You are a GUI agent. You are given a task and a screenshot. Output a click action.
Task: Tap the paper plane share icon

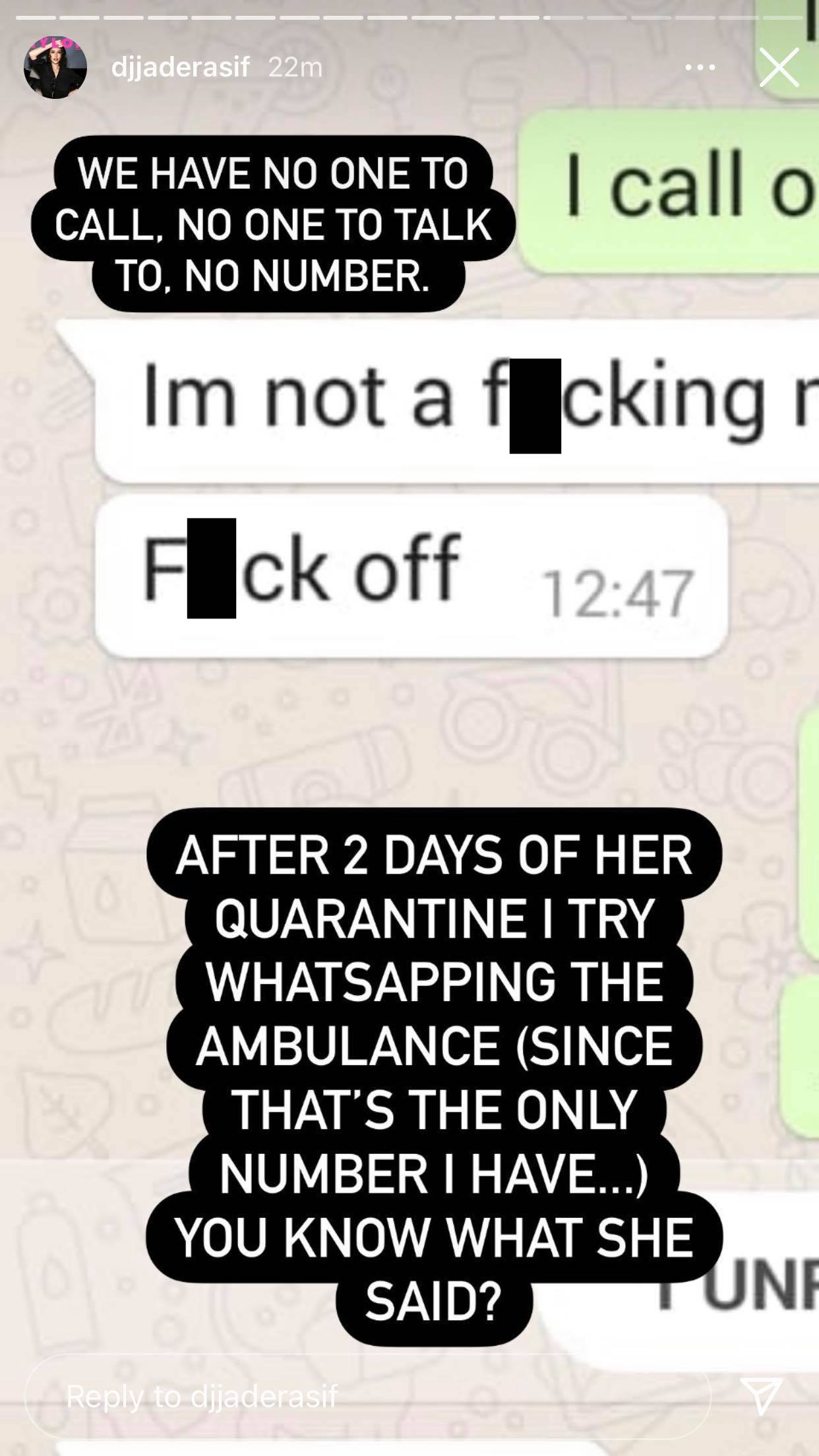click(761, 1395)
